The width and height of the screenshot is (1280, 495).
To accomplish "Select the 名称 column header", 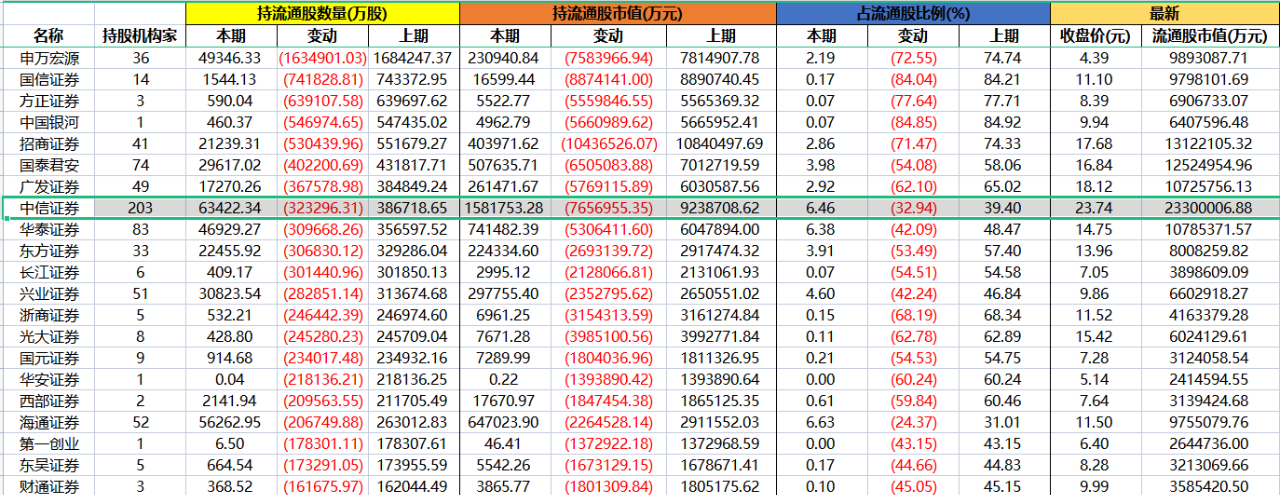I will point(48,37).
